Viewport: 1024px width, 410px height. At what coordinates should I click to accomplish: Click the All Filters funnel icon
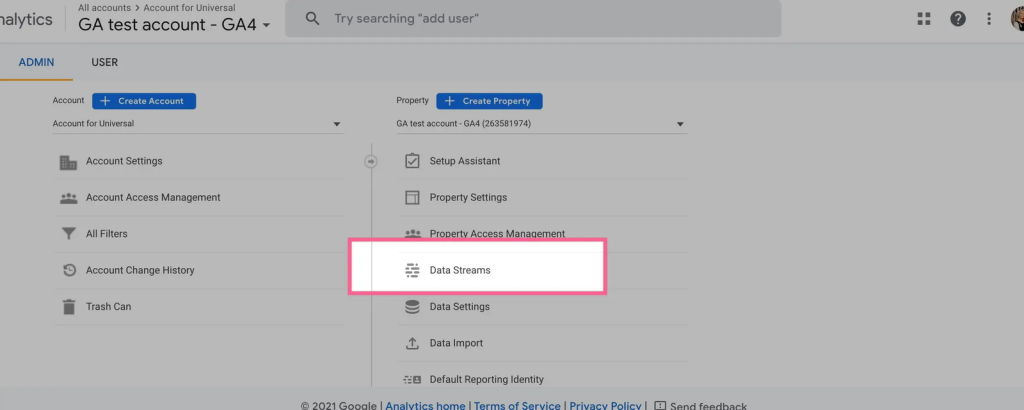(x=69, y=234)
